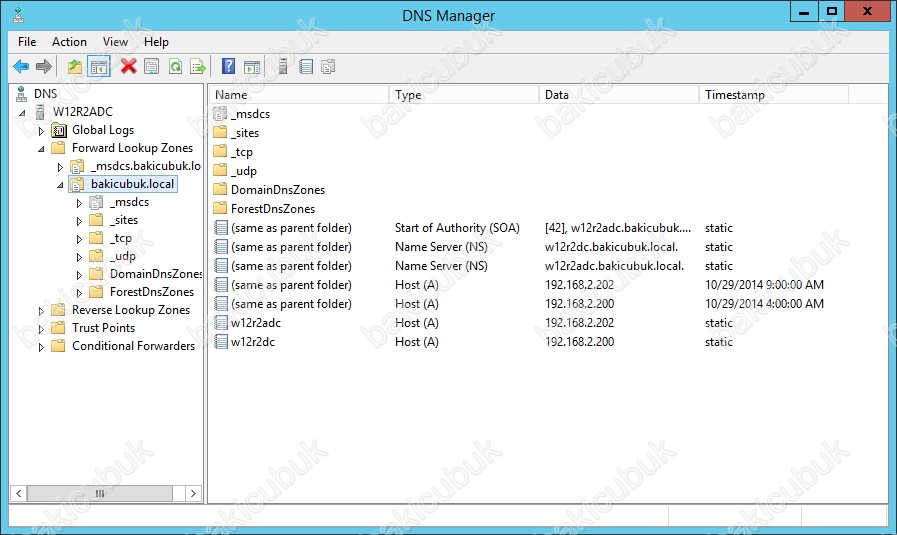Image resolution: width=897 pixels, height=535 pixels.
Task: Select Trust Points in the tree
Action: pyautogui.click(x=104, y=328)
